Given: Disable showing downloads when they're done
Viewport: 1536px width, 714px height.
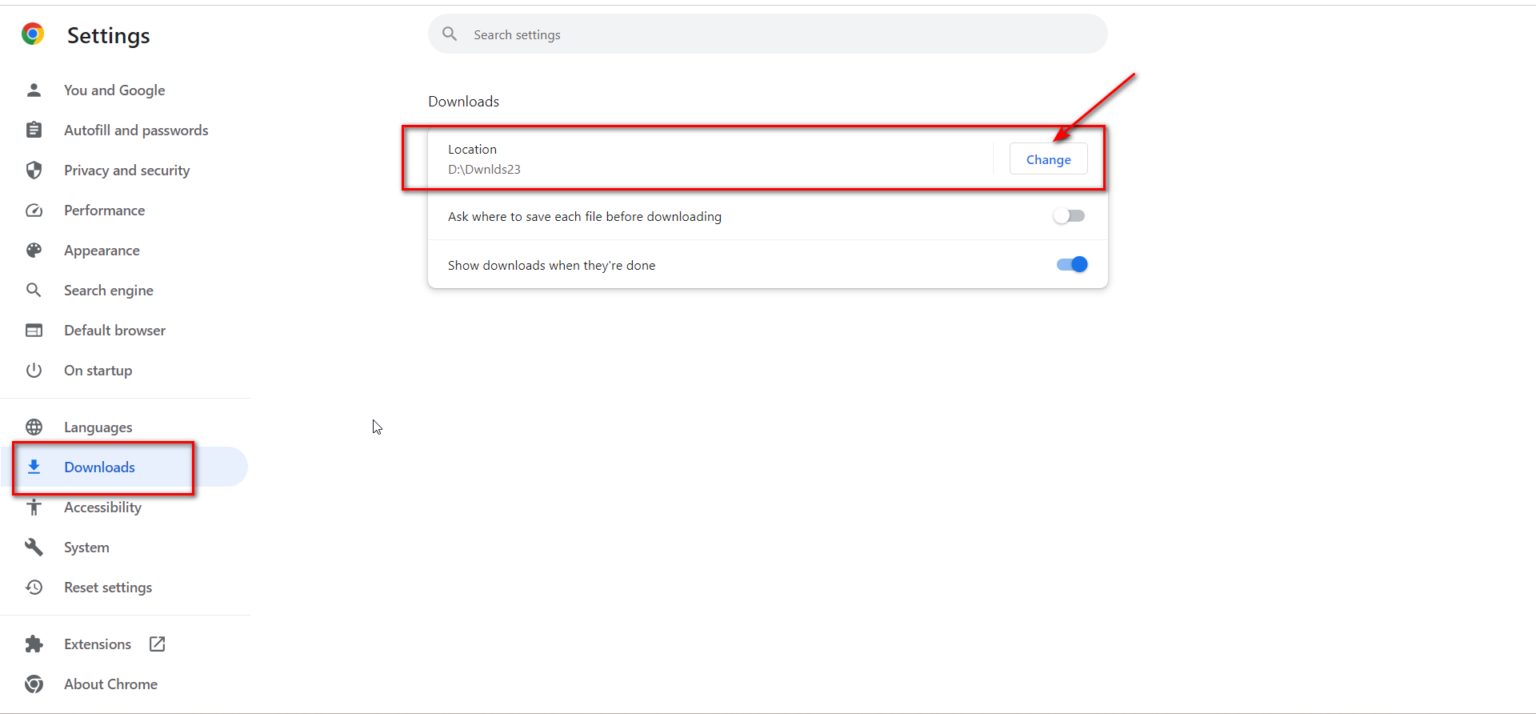Looking at the screenshot, I should (1071, 263).
